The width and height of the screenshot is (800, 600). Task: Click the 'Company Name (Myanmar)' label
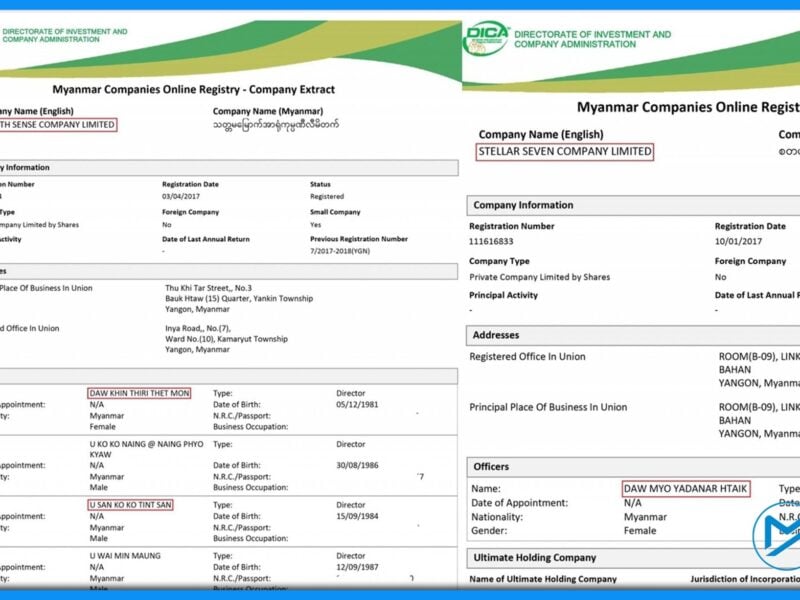(268, 111)
